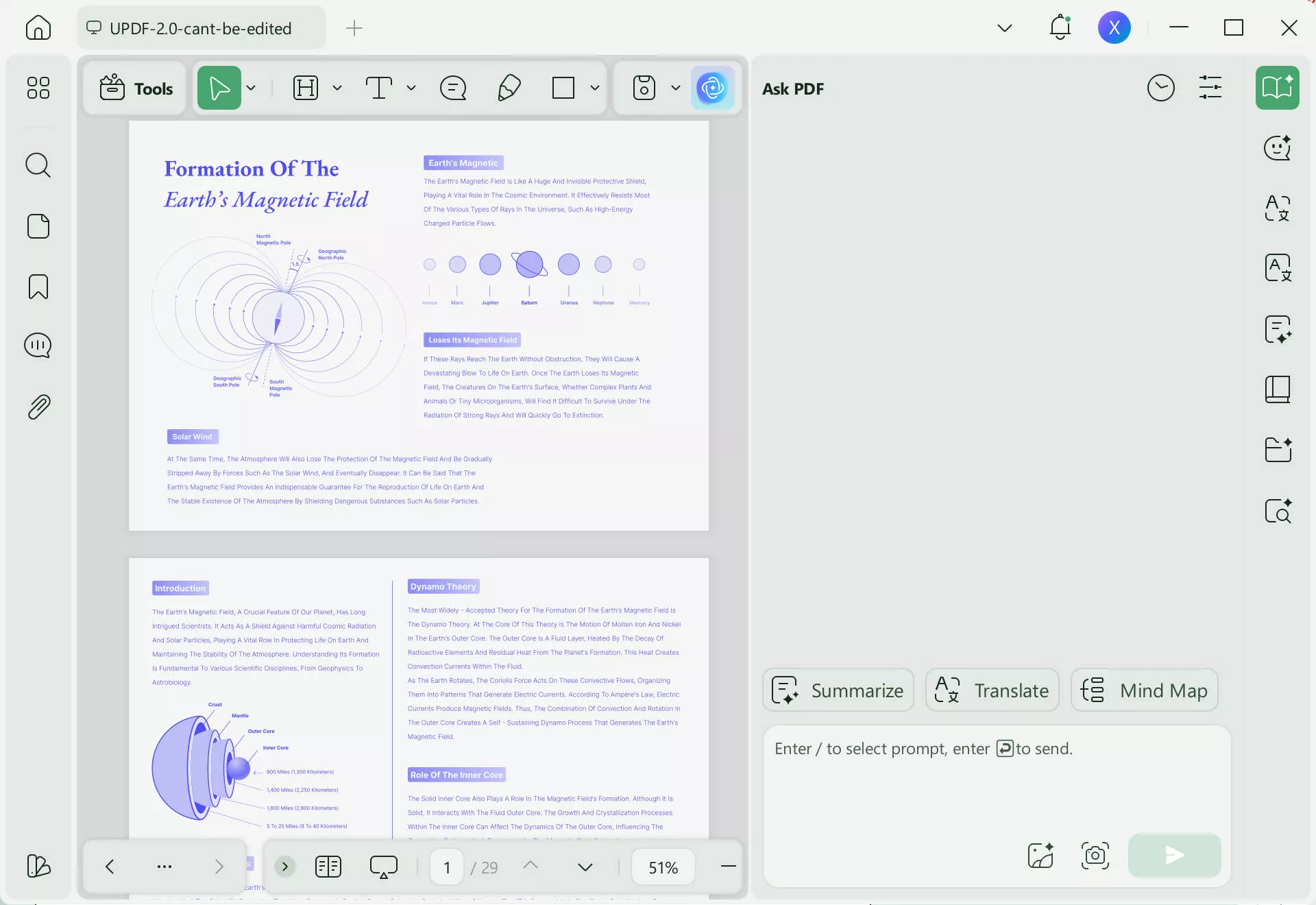Go to the Home screen icon
Image resolution: width=1316 pixels, height=905 pixels.
38,28
